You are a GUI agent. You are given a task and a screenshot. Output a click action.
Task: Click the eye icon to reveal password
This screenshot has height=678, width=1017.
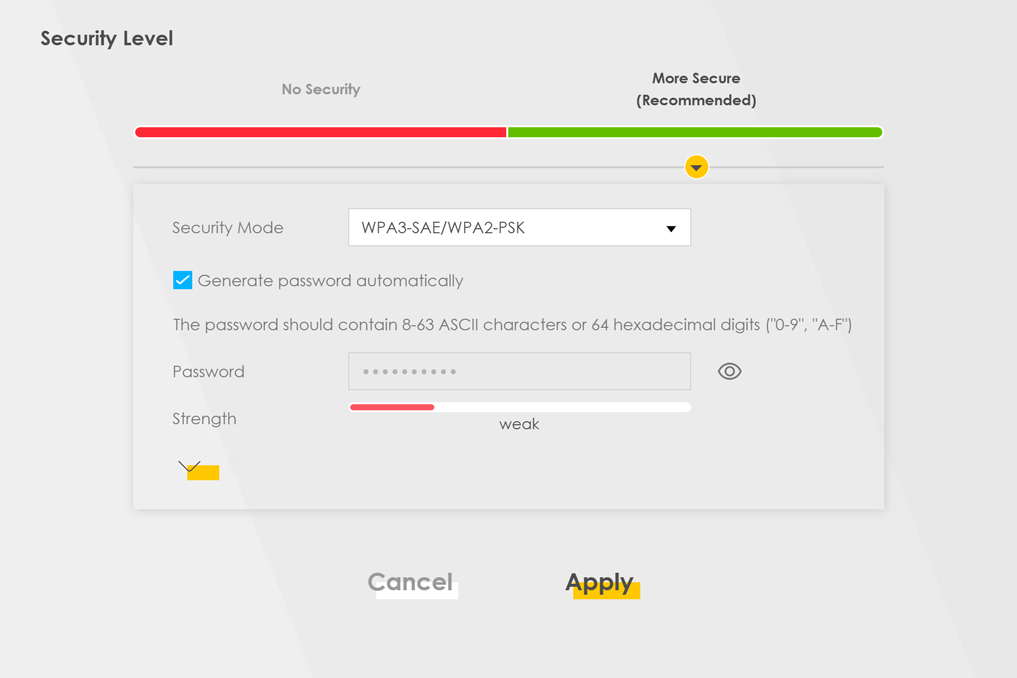pyautogui.click(x=729, y=372)
